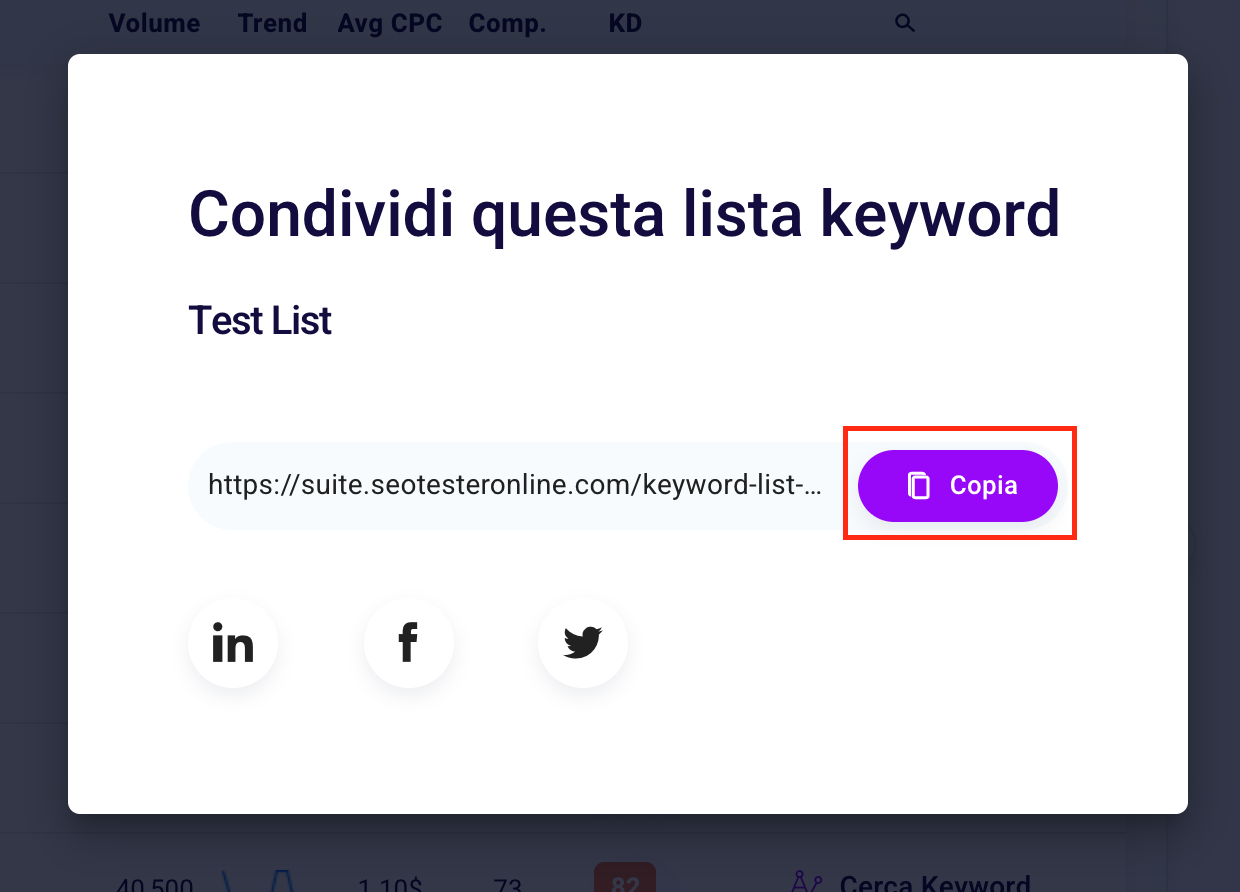Share the list on Twitter
The image size is (1240, 892).
click(x=583, y=643)
